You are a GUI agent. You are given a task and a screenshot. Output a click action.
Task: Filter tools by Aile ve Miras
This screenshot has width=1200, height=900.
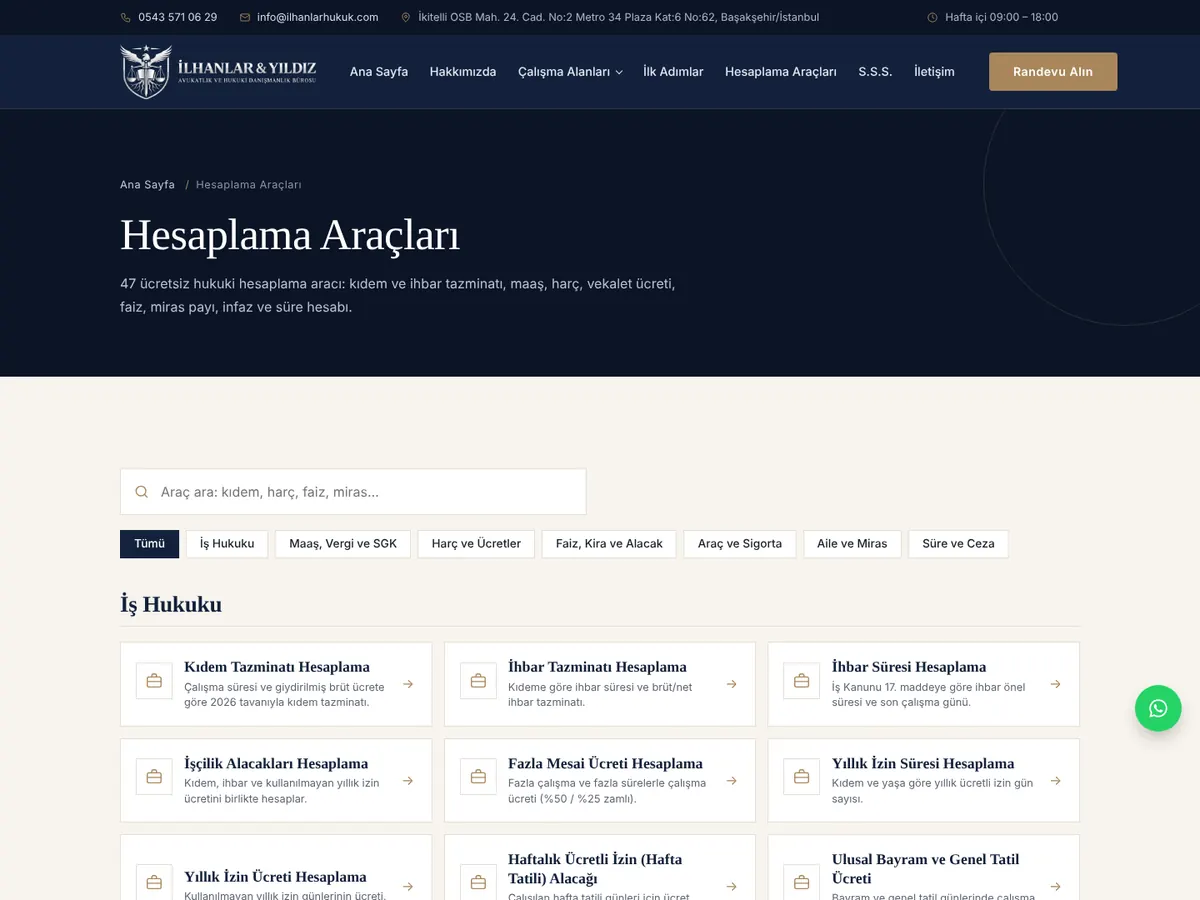coord(852,544)
